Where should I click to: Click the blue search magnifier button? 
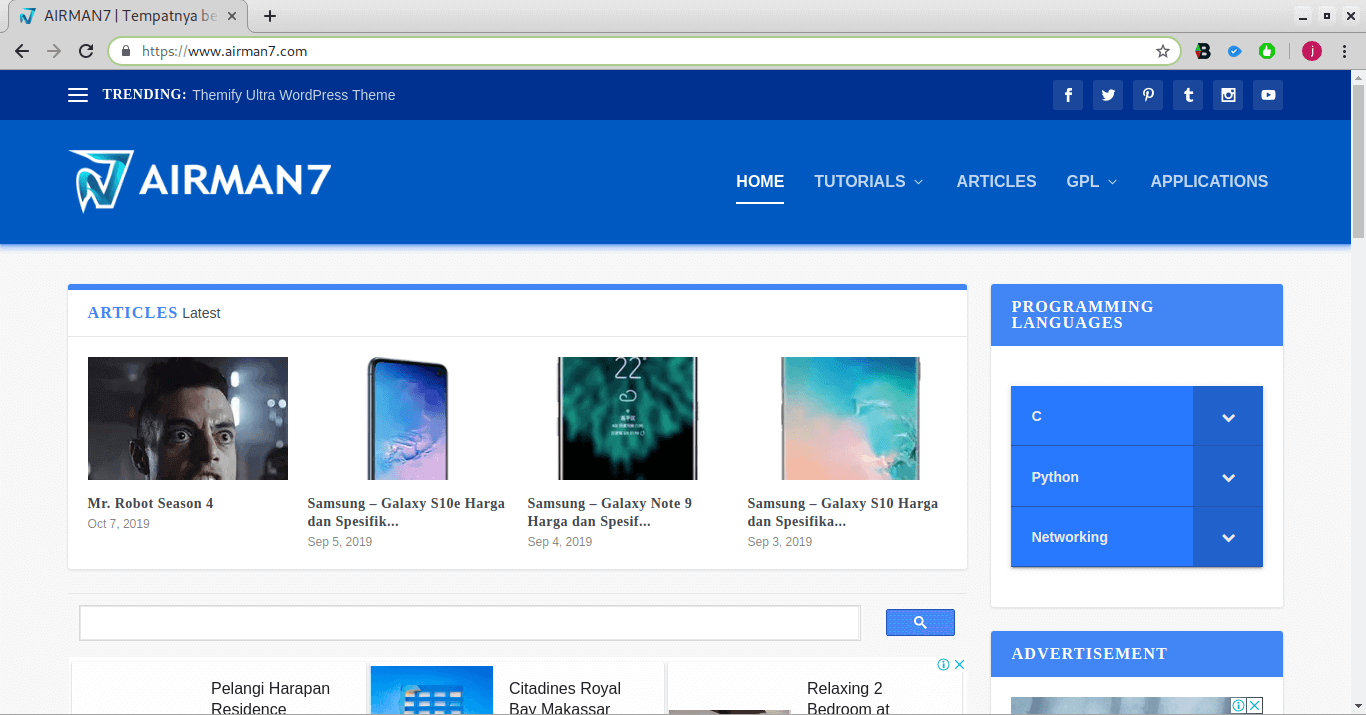[920, 622]
